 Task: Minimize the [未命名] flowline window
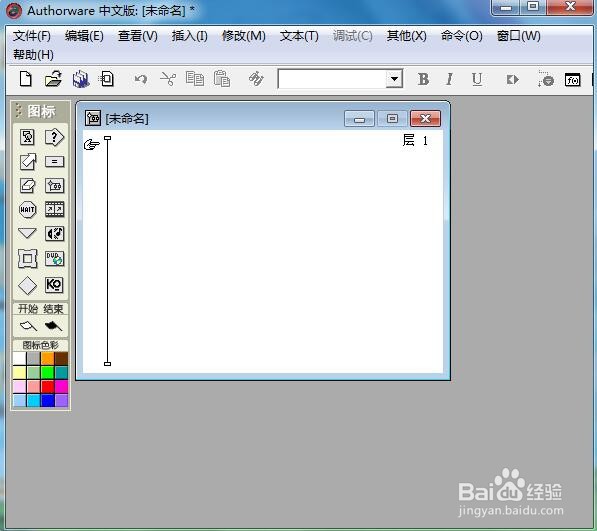359,119
